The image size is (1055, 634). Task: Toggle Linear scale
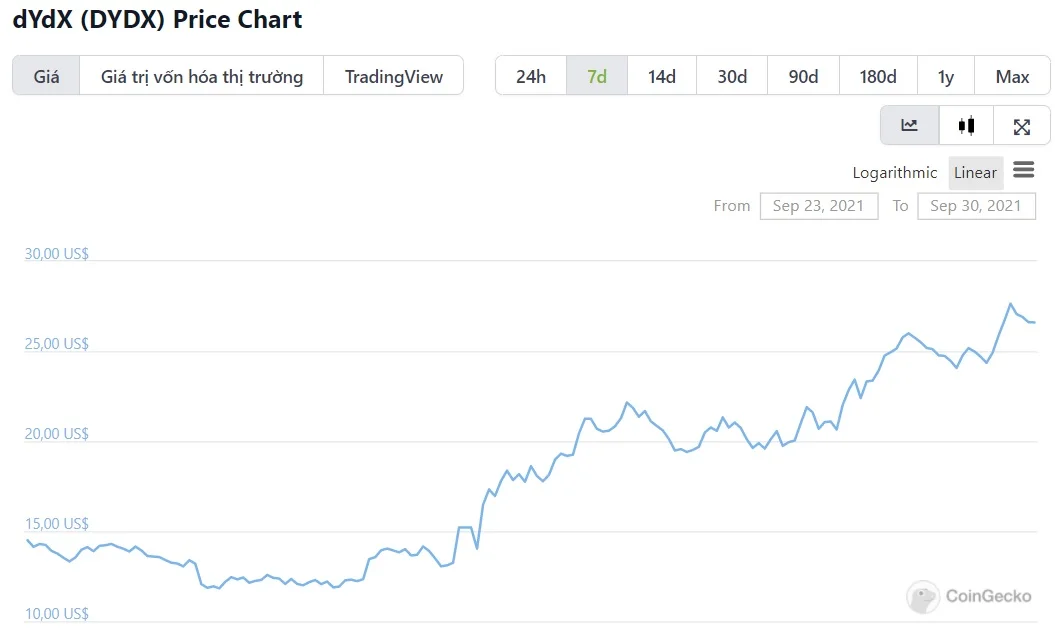(976, 172)
